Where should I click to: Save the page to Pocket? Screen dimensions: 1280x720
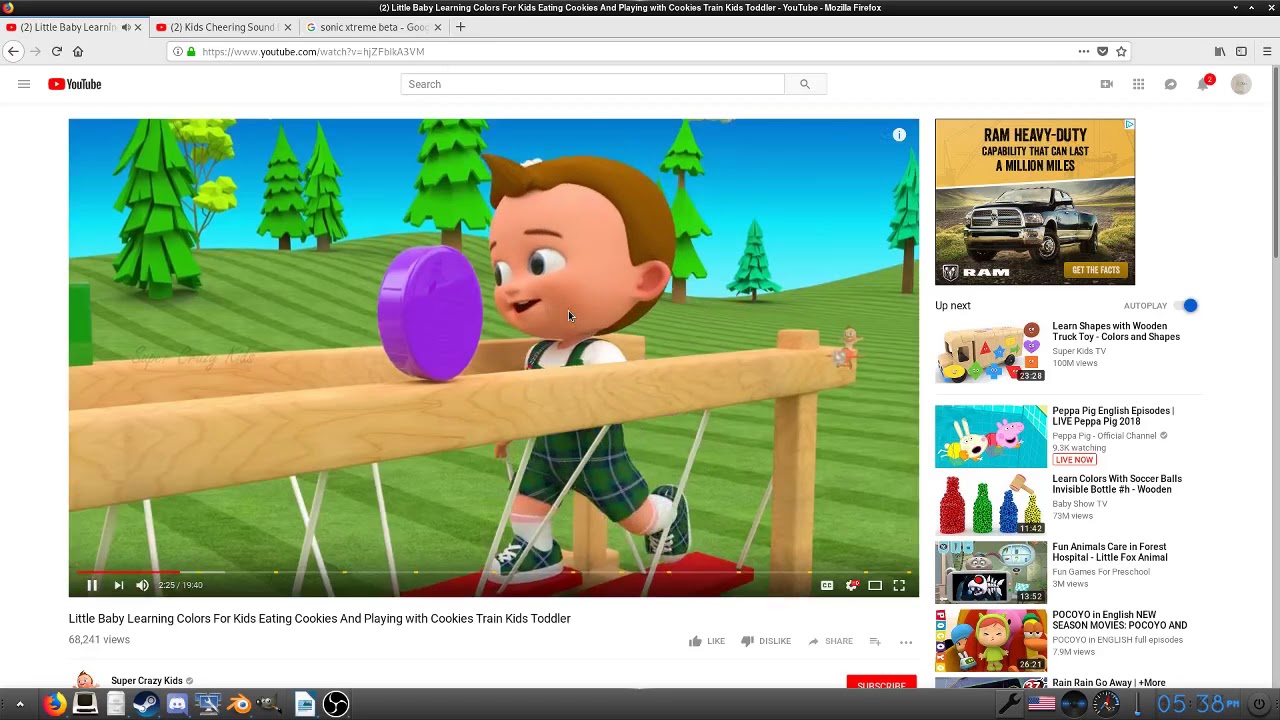coord(1102,51)
